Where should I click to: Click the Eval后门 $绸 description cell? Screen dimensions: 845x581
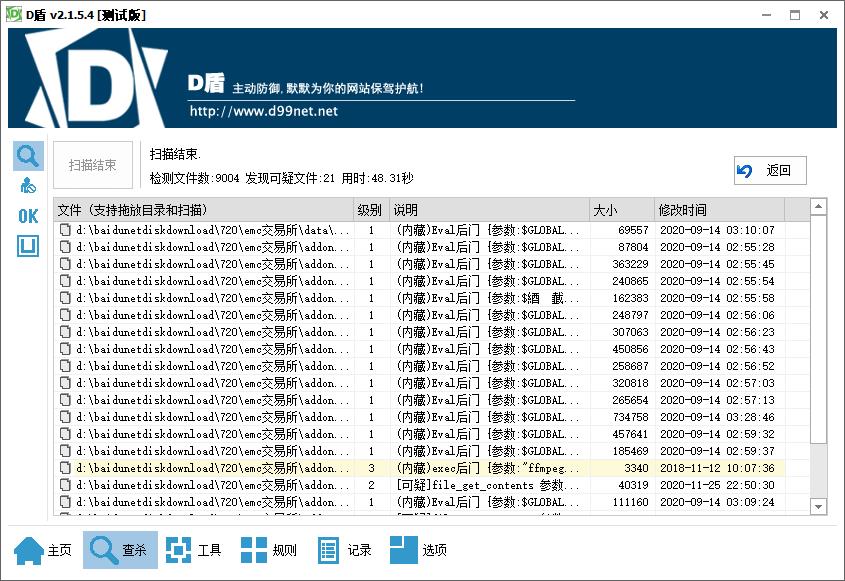[x=488, y=298]
